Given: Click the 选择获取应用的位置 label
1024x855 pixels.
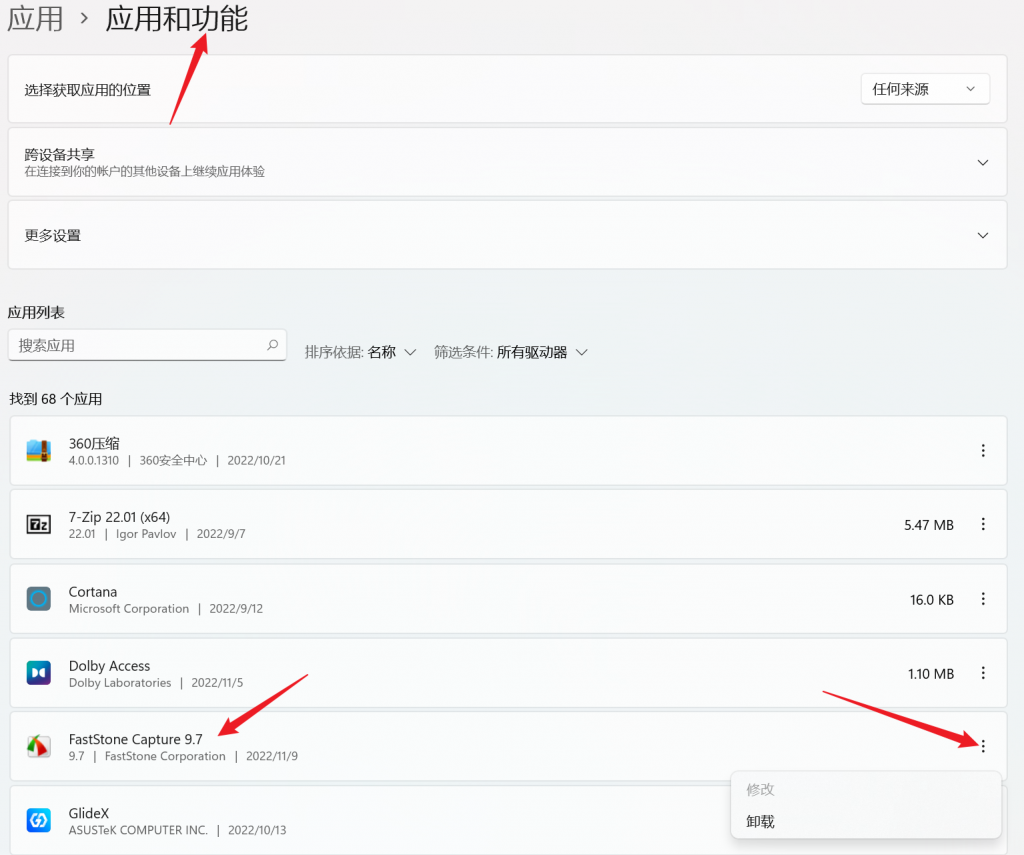Looking at the screenshot, I should click(88, 90).
